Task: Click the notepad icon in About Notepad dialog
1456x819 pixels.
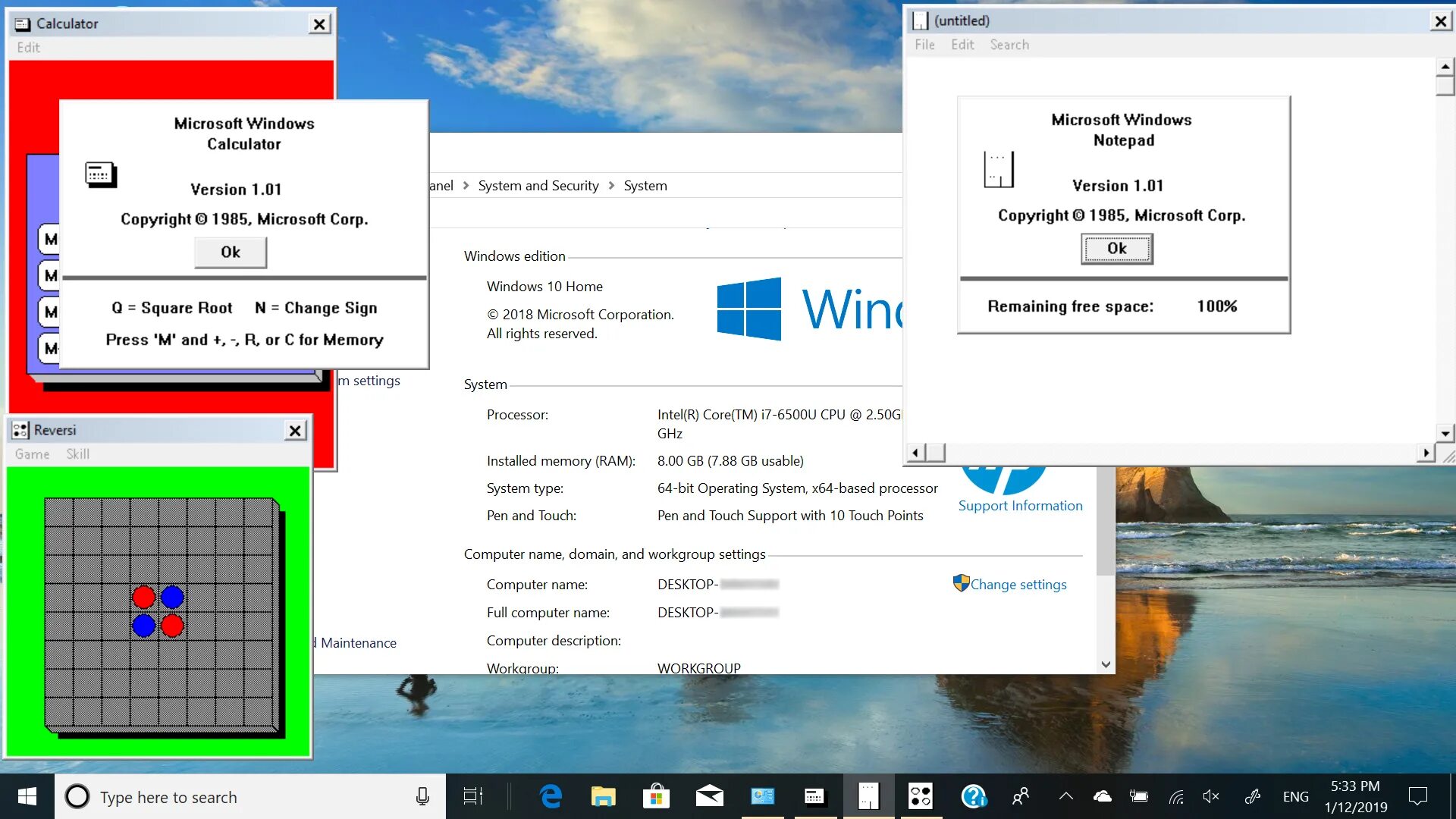Action: 998,169
